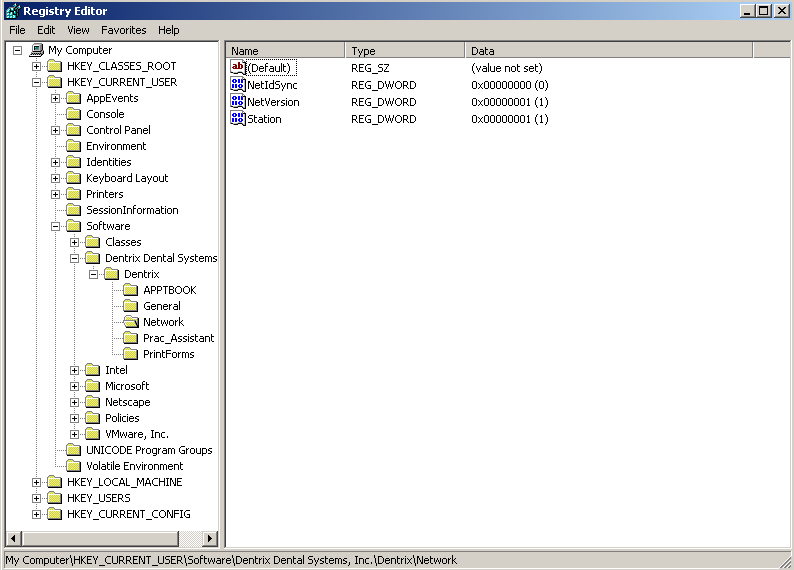
Task: Click the HKEY_CLASSES_ROOT folder icon
Action: pyautogui.click(x=54, y=66)
